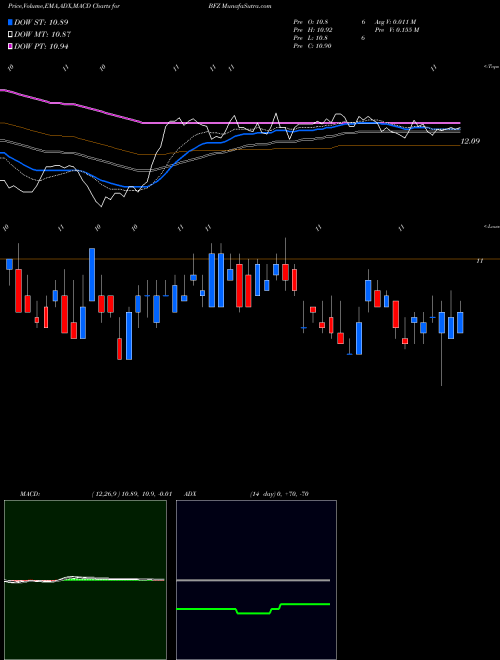
Task: Click the 'Pre V: 0.155 M' volume text
Action: (x=397, y=30)
